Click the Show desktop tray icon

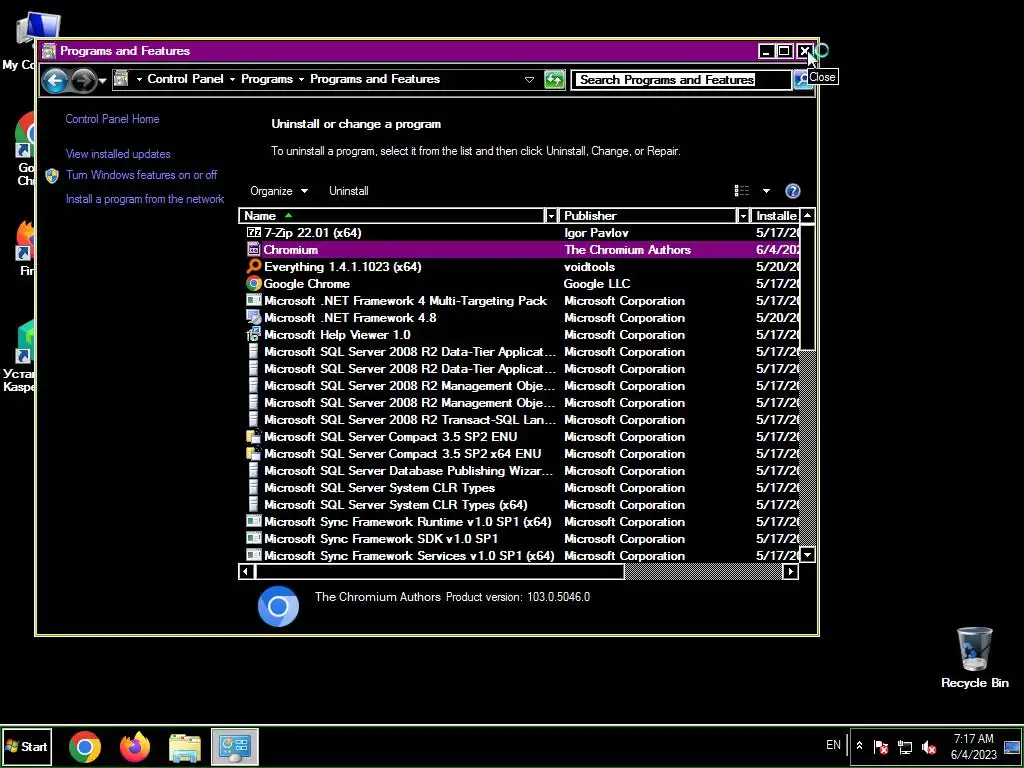click(1012, 746)
